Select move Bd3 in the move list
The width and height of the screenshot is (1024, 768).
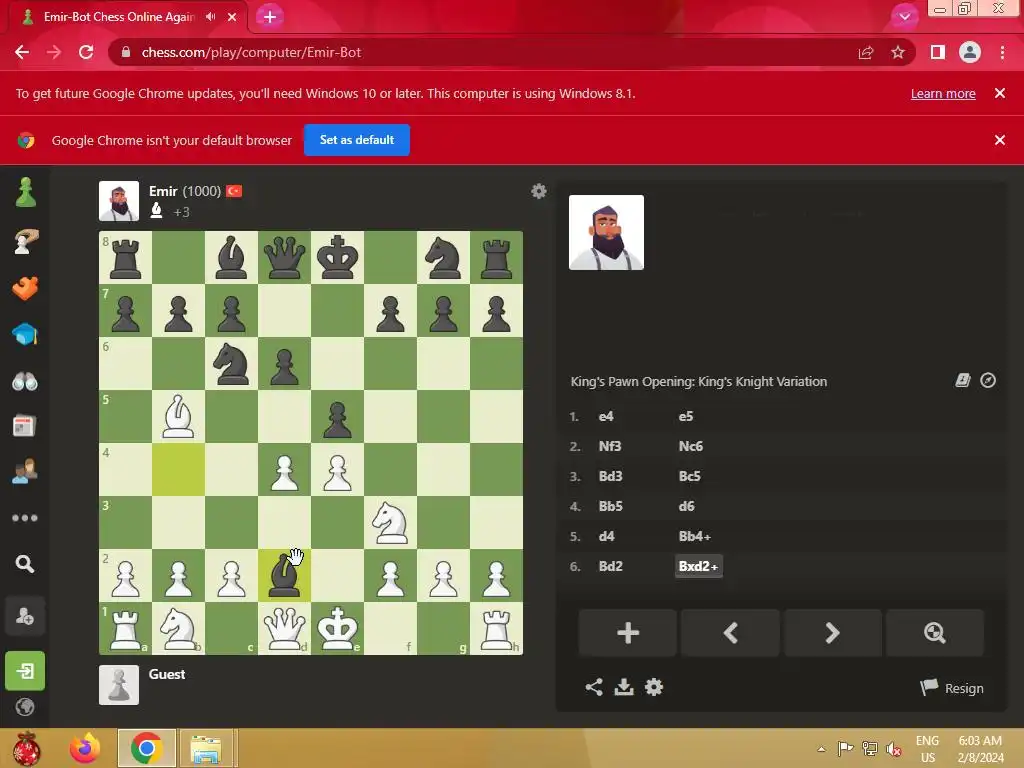[611, 476]
